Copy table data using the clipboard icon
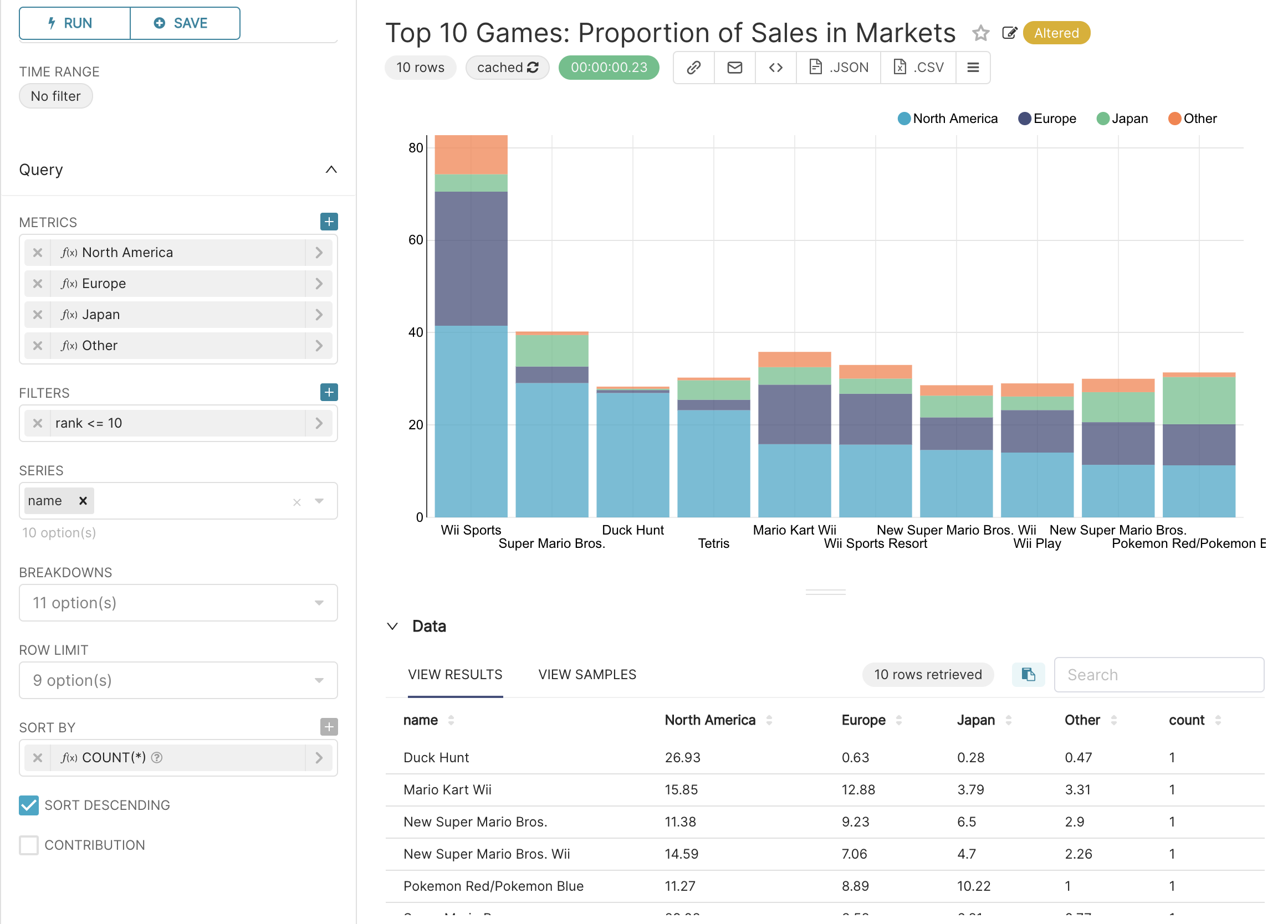The width and height of the screenshot is (1288, 924). (1029, 674)
